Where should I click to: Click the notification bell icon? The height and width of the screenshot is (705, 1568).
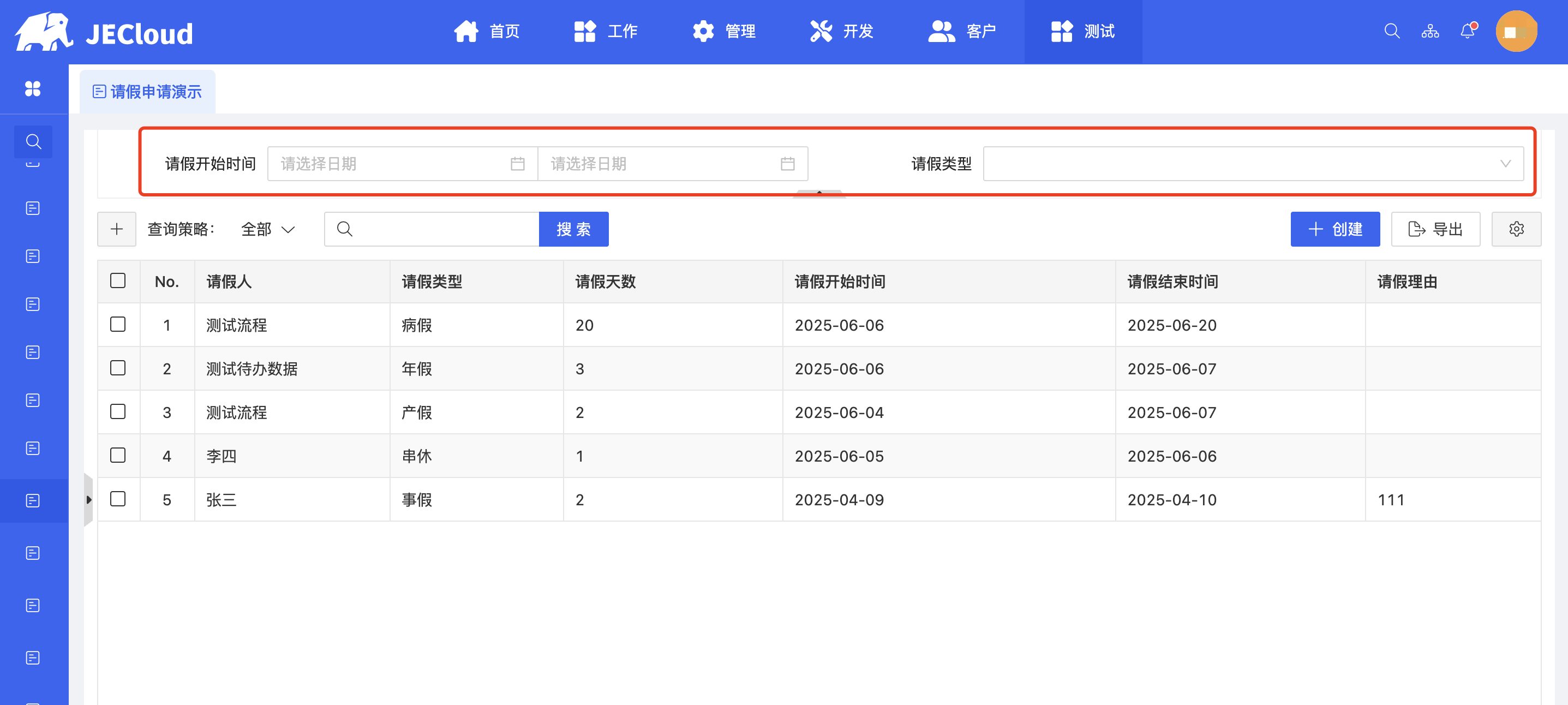1468,31
